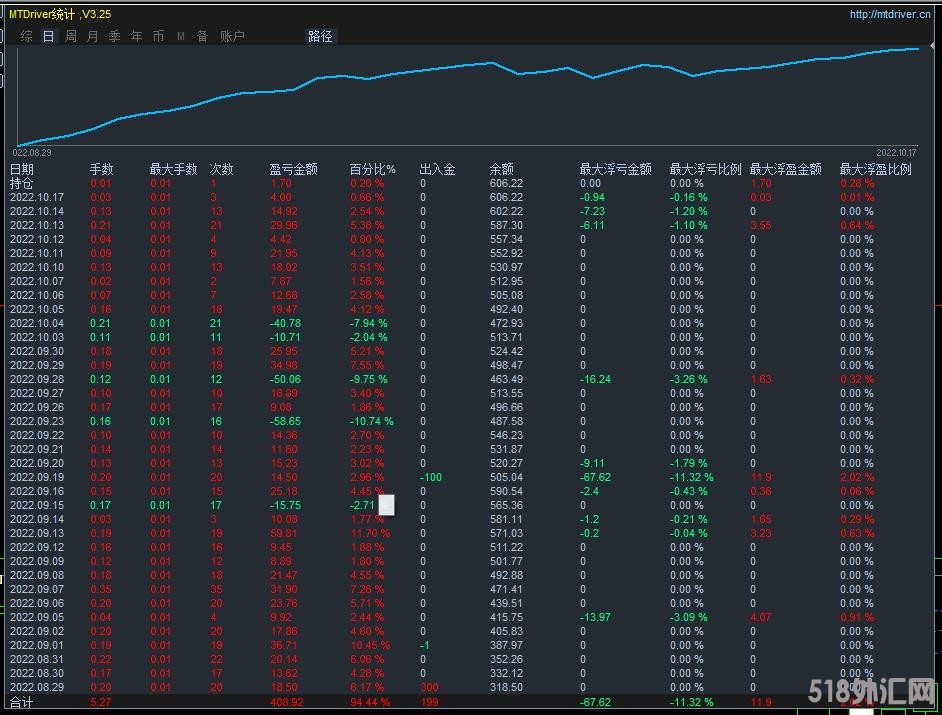942x715 pixels.
Task: Click the 日期 column header
Action: point(22,169)
